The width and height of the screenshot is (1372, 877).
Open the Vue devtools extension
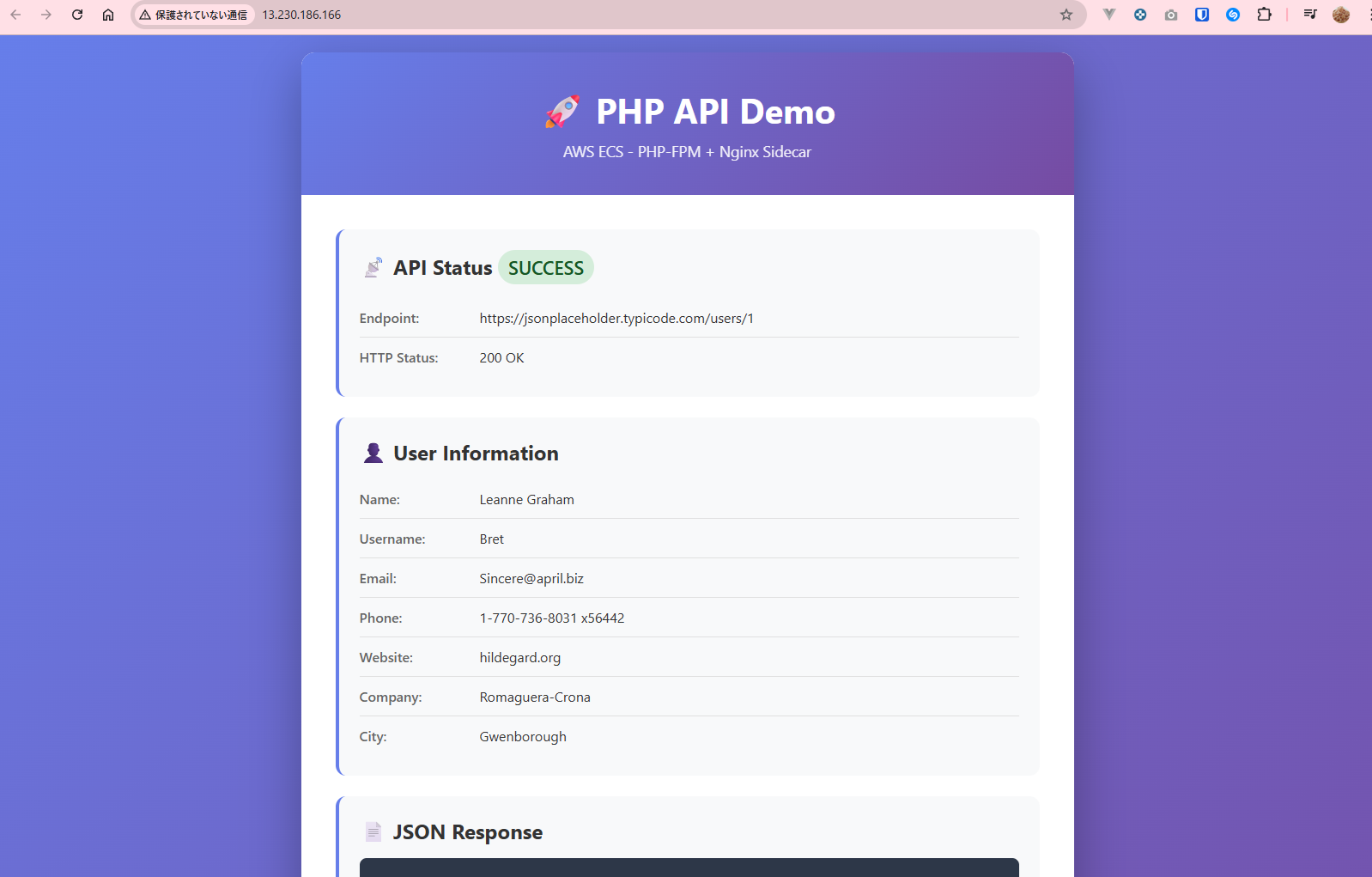tap(1109, 15)
